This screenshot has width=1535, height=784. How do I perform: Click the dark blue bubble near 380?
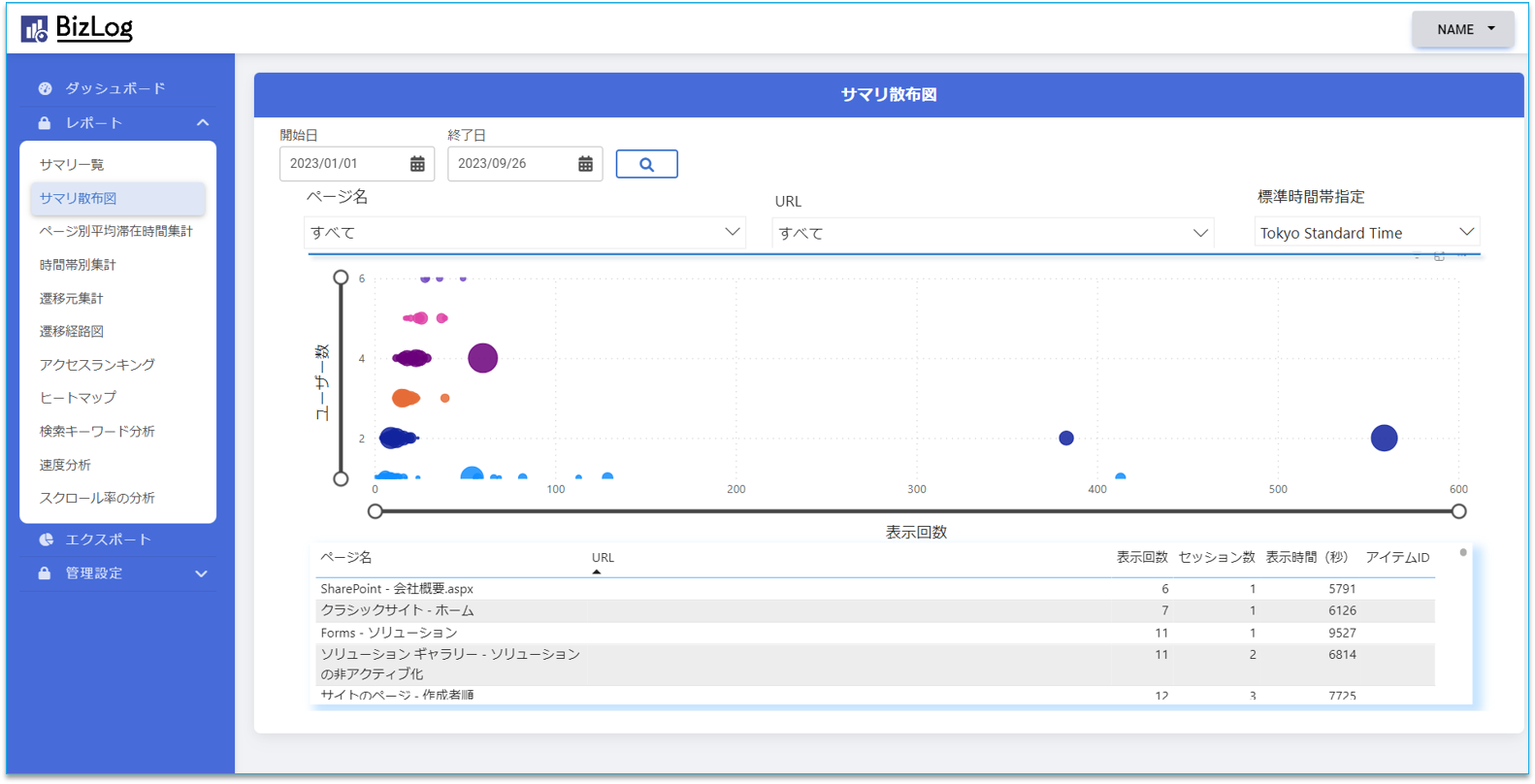[1066, 438]
